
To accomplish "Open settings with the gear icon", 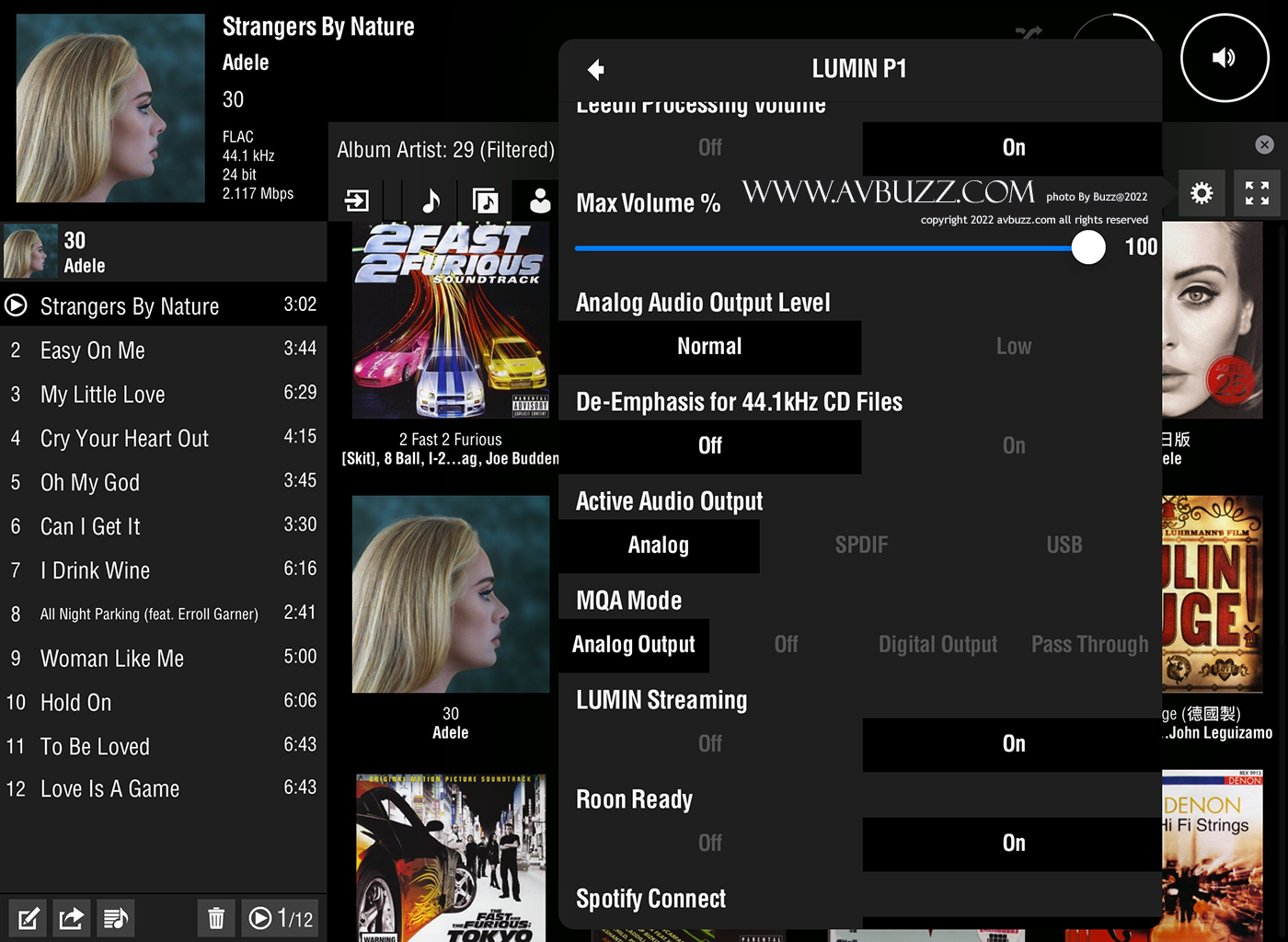I will click(1202, 193).
